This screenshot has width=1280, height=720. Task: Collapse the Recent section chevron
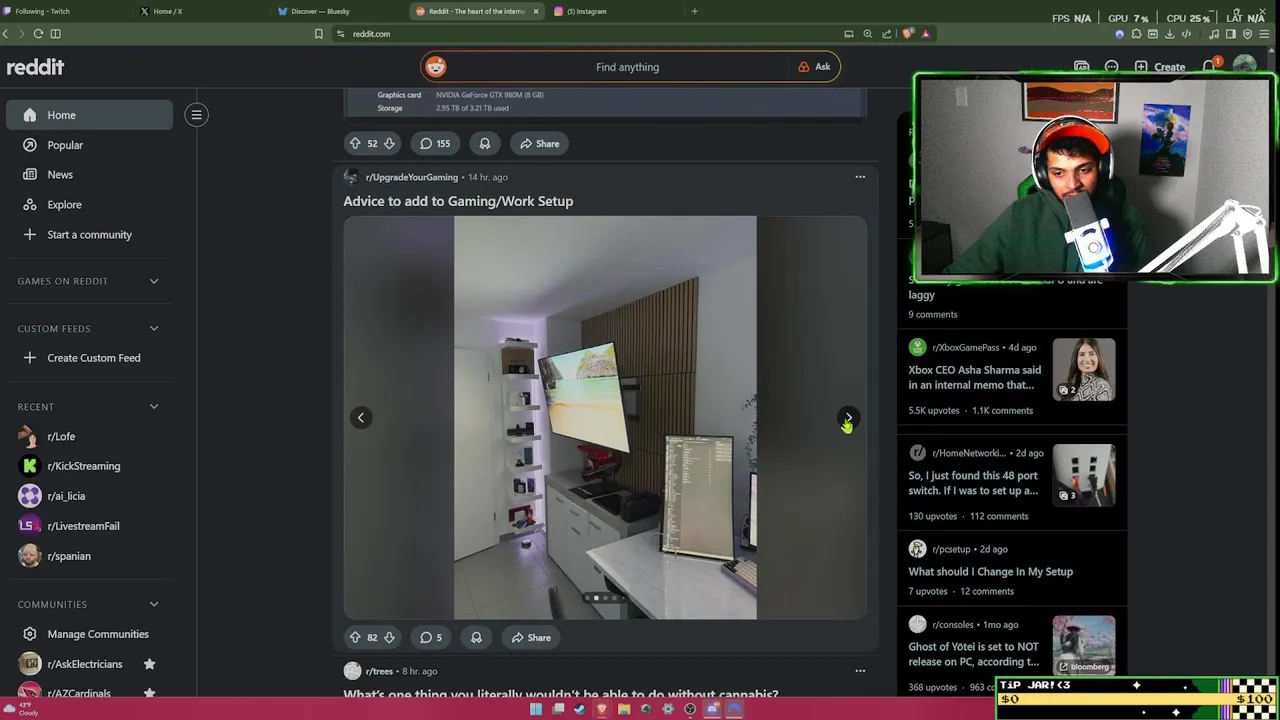(154, 406)
